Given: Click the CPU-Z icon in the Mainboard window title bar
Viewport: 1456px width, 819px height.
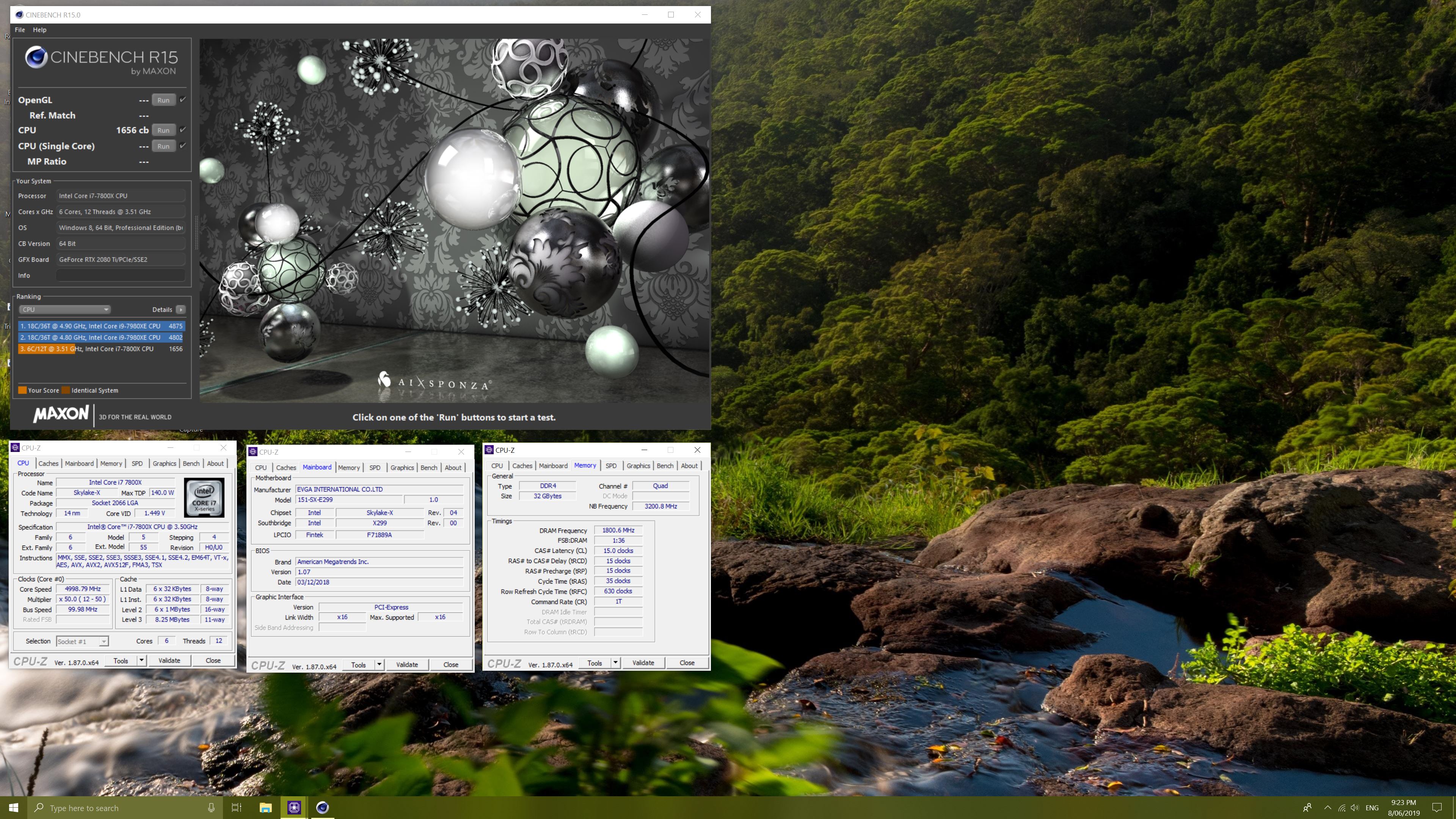Looking at the screenshot, I should point(253,452).
